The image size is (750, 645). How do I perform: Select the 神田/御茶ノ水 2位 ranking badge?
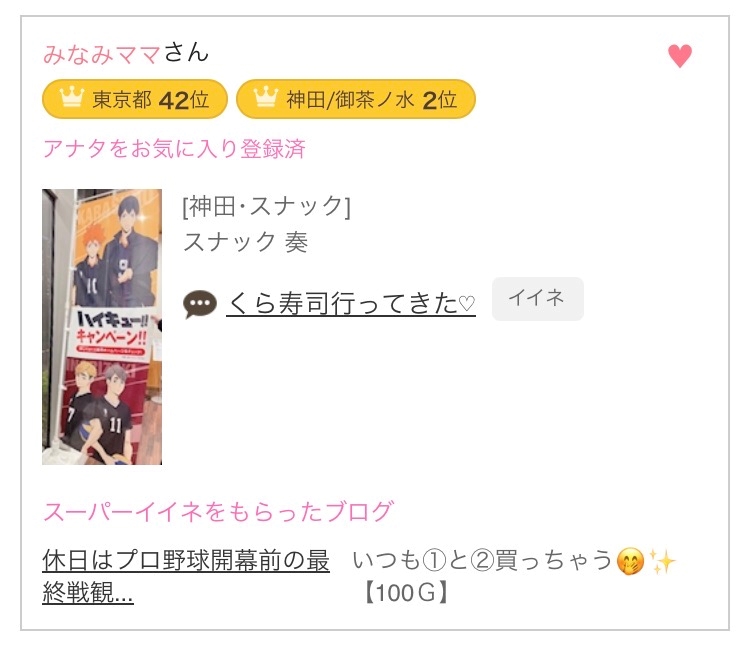[x=355, y=99]
